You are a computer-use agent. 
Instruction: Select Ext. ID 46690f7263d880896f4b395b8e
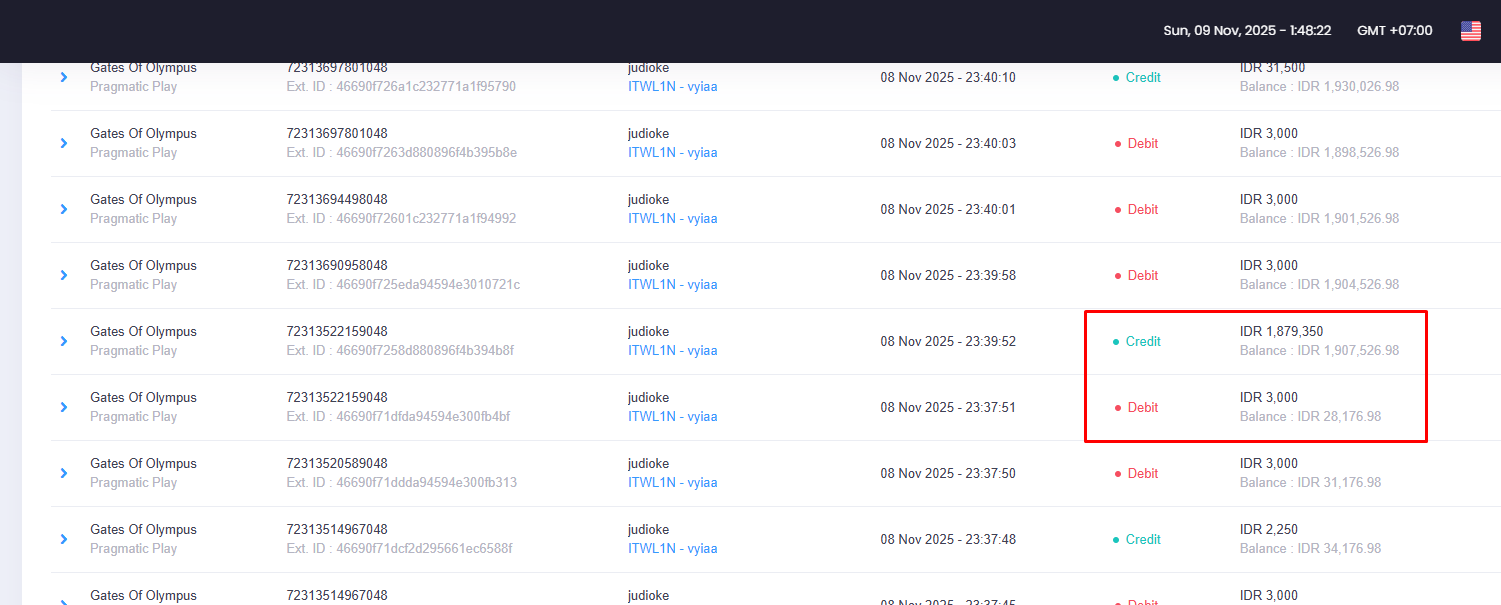401,153
